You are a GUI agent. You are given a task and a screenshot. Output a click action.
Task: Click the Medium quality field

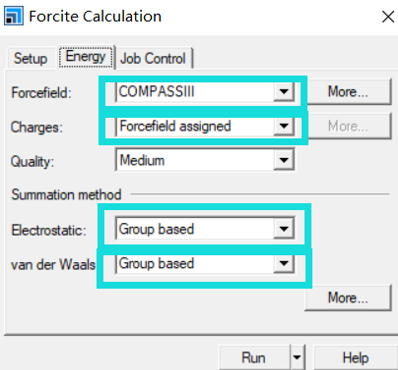[x=195, y=161]
